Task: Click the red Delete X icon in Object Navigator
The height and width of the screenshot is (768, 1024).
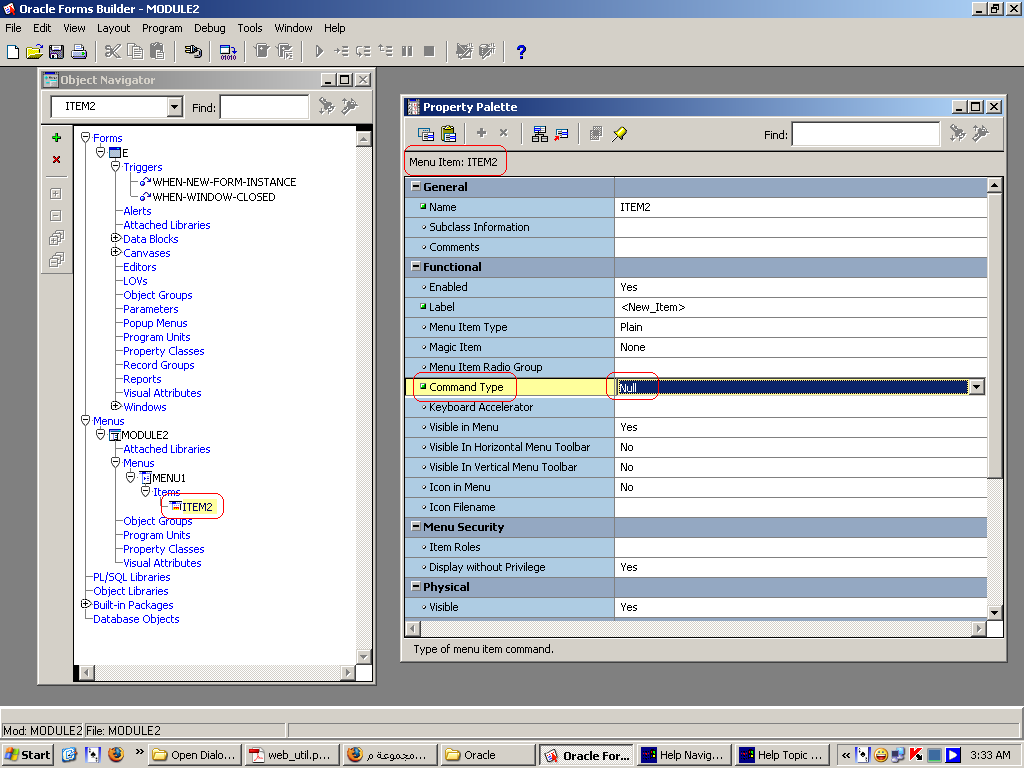Action: point(56,160)
